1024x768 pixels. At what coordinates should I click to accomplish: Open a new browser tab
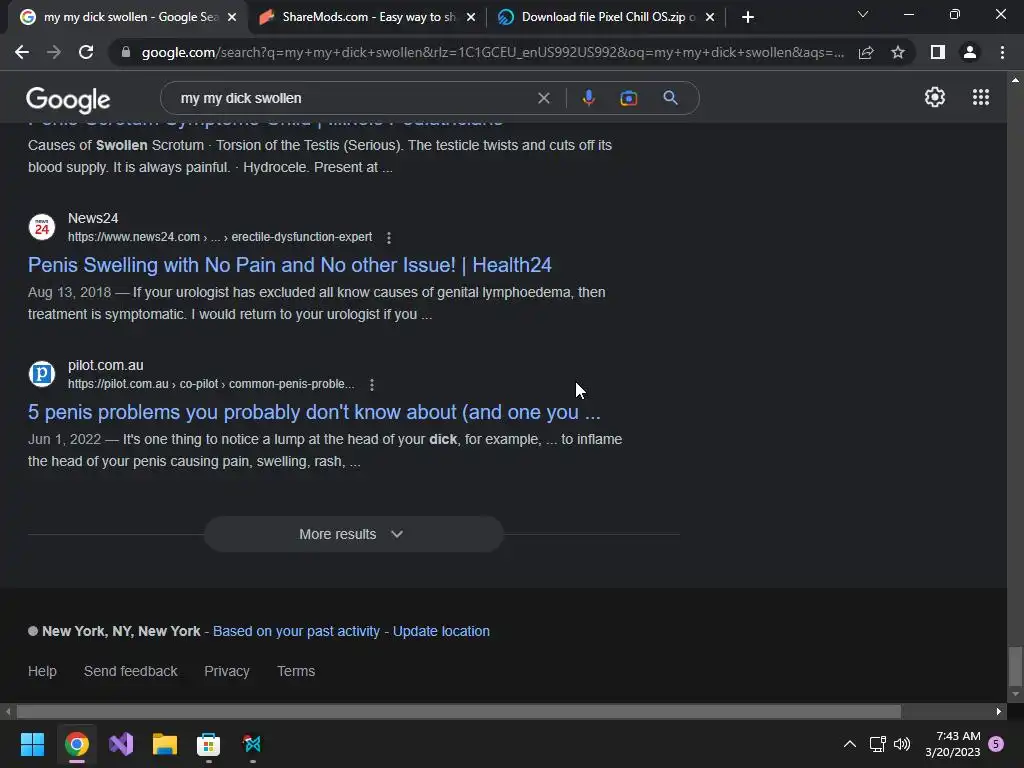748,17
